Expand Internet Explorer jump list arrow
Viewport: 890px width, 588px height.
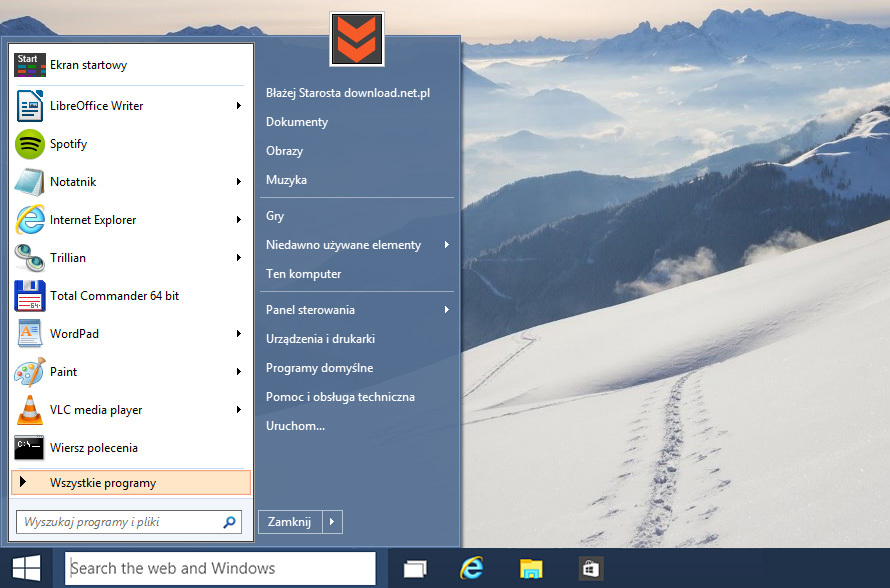(x=239, y=220)
